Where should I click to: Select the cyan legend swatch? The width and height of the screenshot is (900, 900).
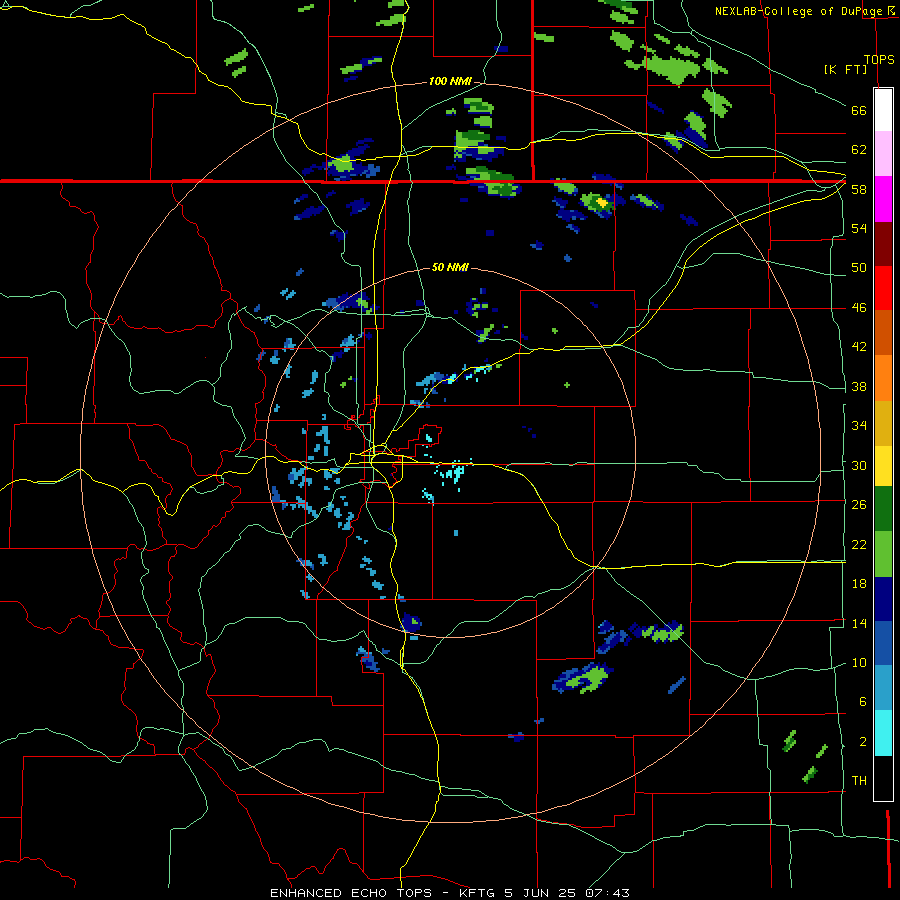(x=883, y=733)
